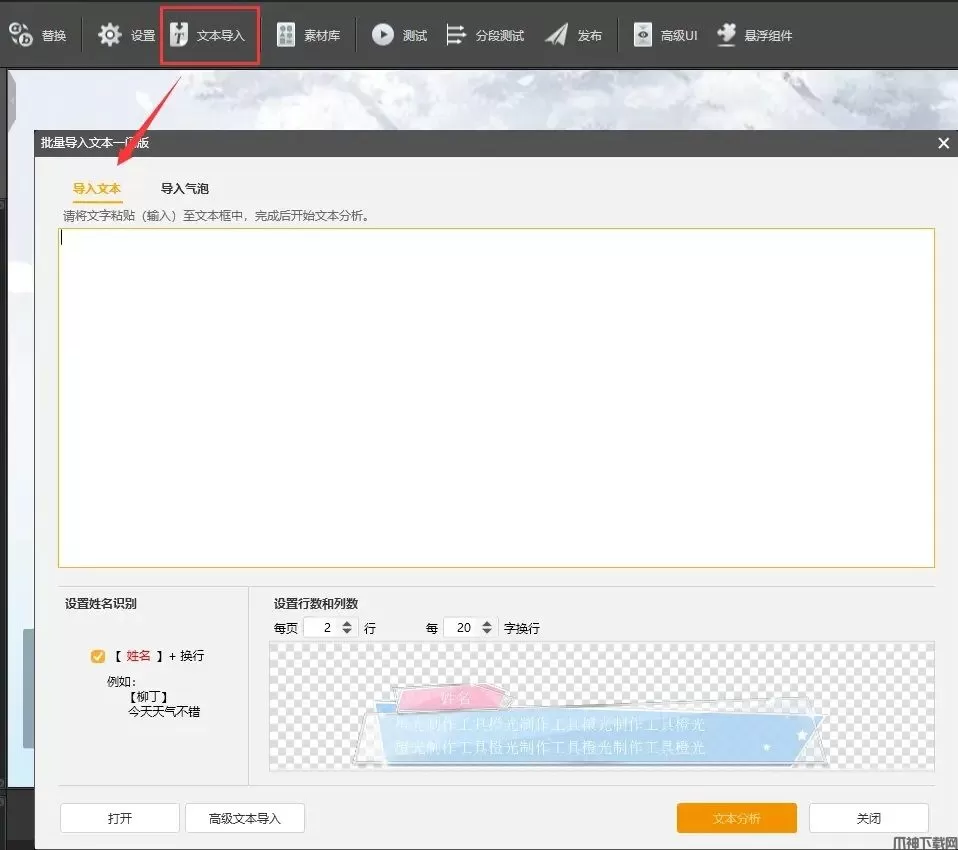
Task: Toggle the 【姓名】+换行 name recognition checkbox
Action: click(x=97, y=656)
